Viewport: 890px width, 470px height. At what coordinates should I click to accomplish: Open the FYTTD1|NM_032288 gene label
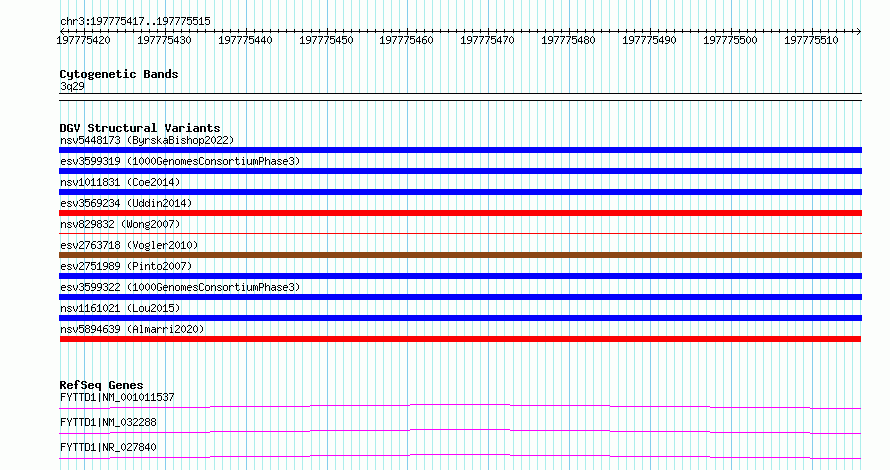[x=108, y=422]
